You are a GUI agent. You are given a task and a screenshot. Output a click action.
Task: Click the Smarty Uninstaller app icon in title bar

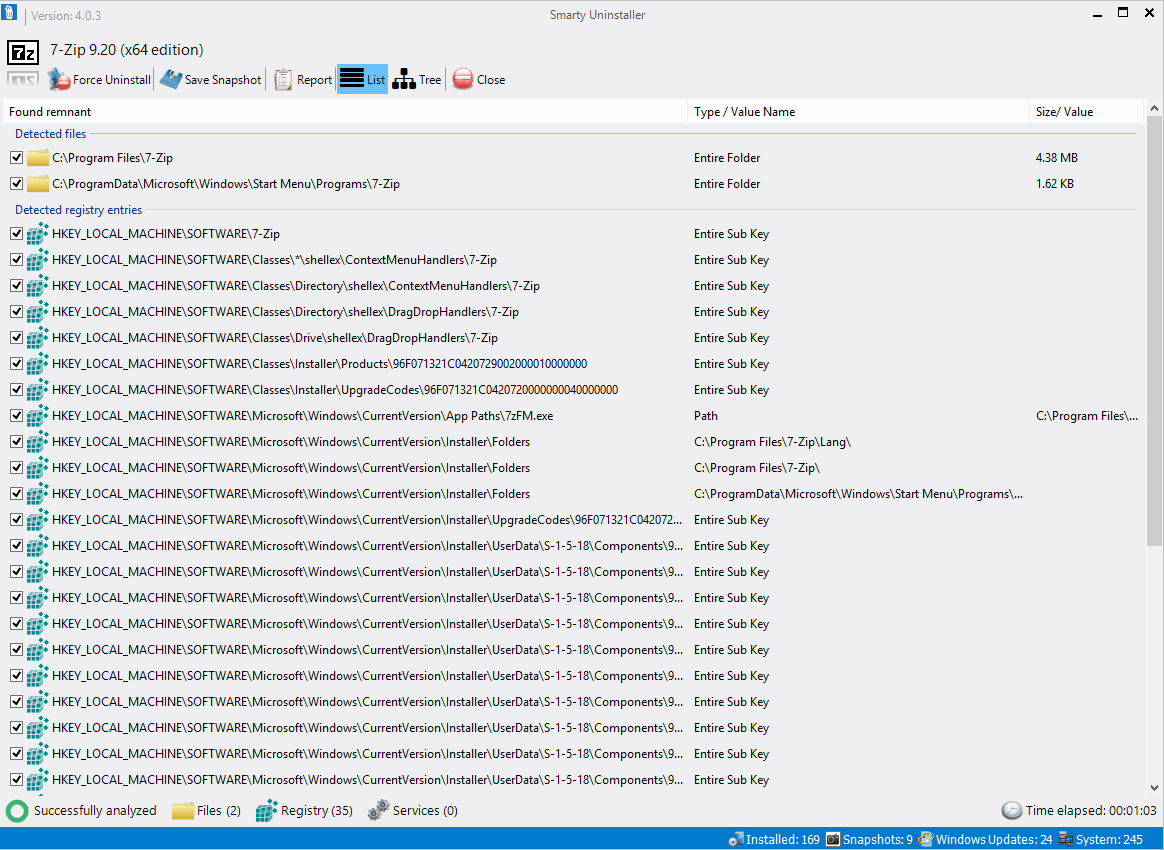[9, 13]
